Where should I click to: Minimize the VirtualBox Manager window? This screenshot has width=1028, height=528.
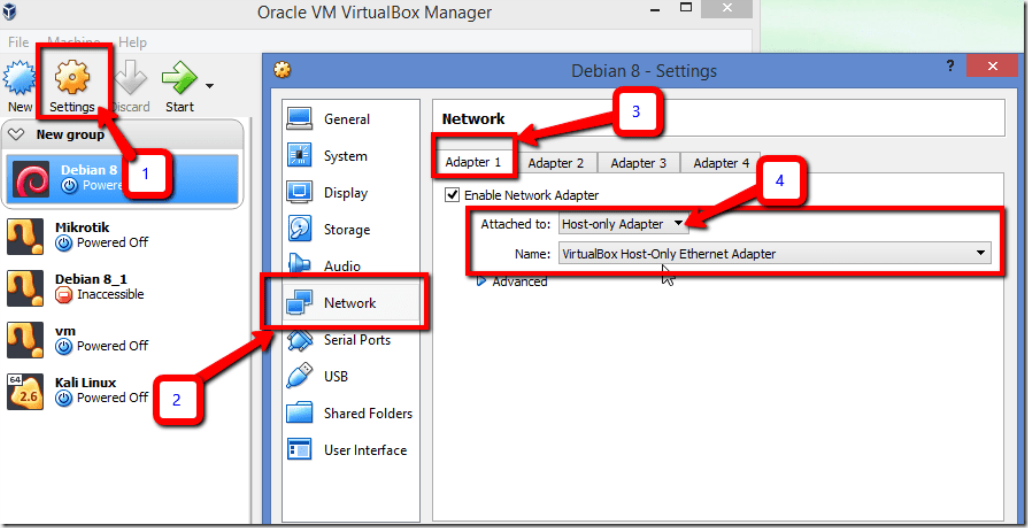656,9
